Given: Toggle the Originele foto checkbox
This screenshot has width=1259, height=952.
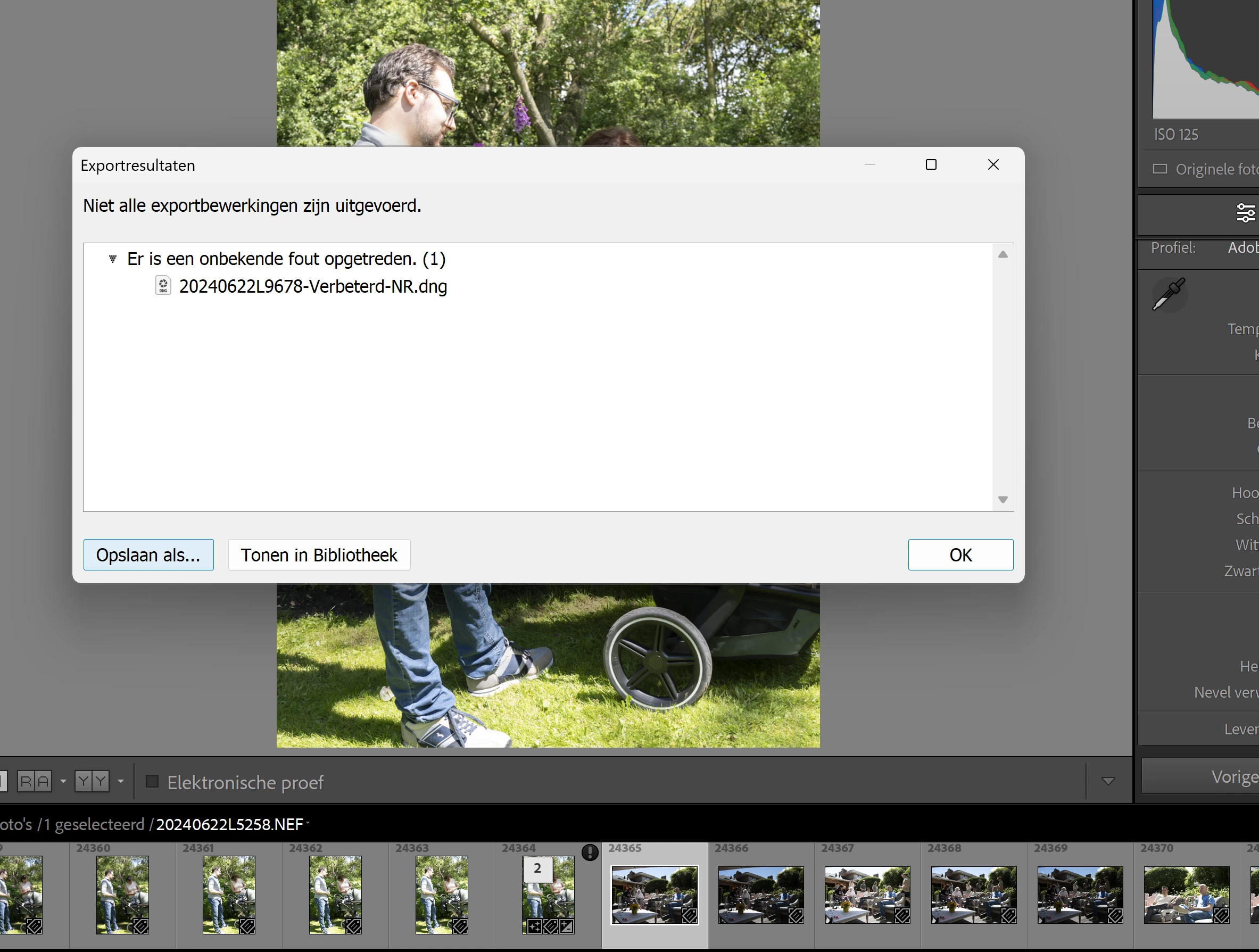Looking at the screenshot, I should pos(1159,169).
